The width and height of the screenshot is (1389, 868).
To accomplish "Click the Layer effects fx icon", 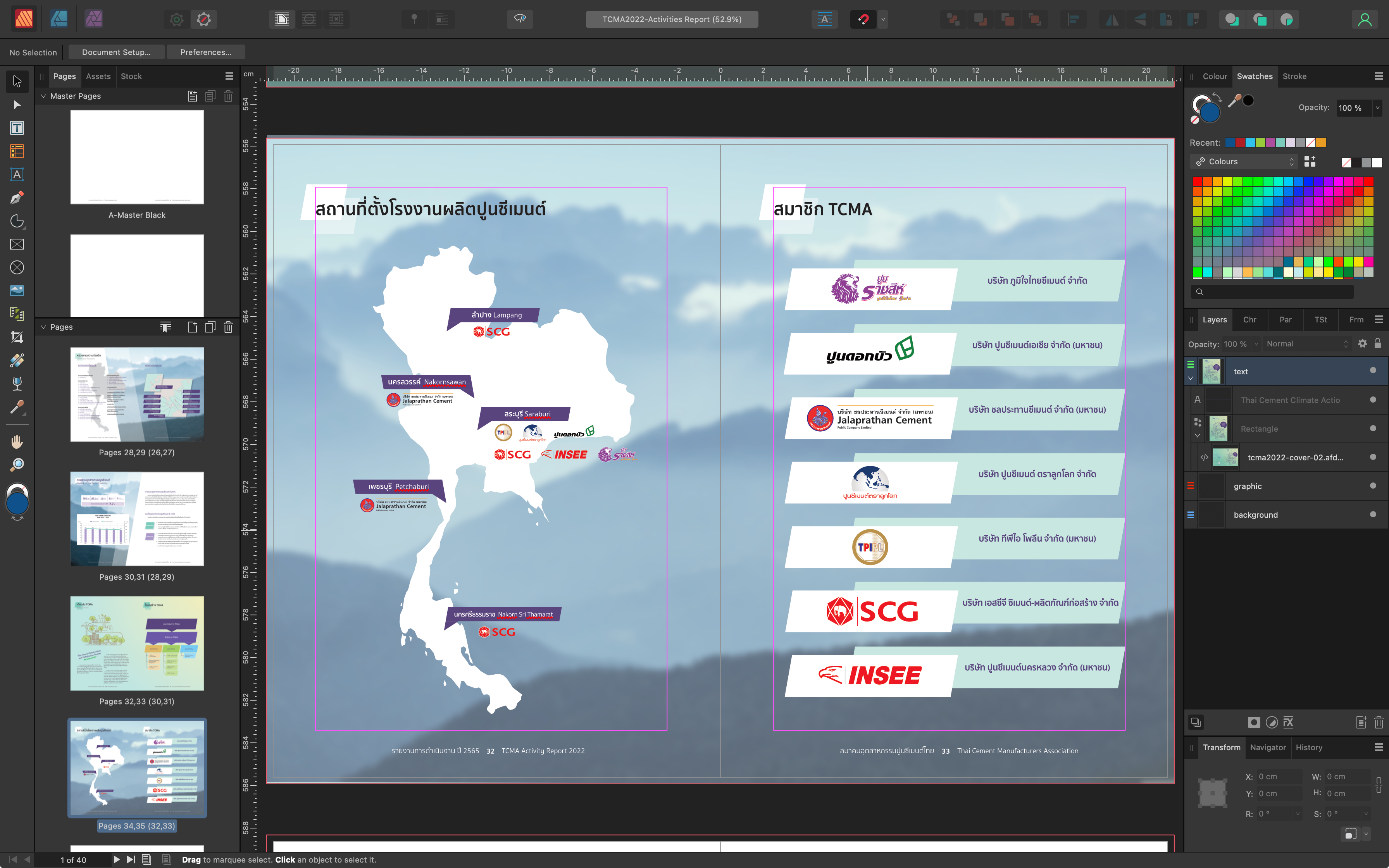I will [x=1288, y=722].
